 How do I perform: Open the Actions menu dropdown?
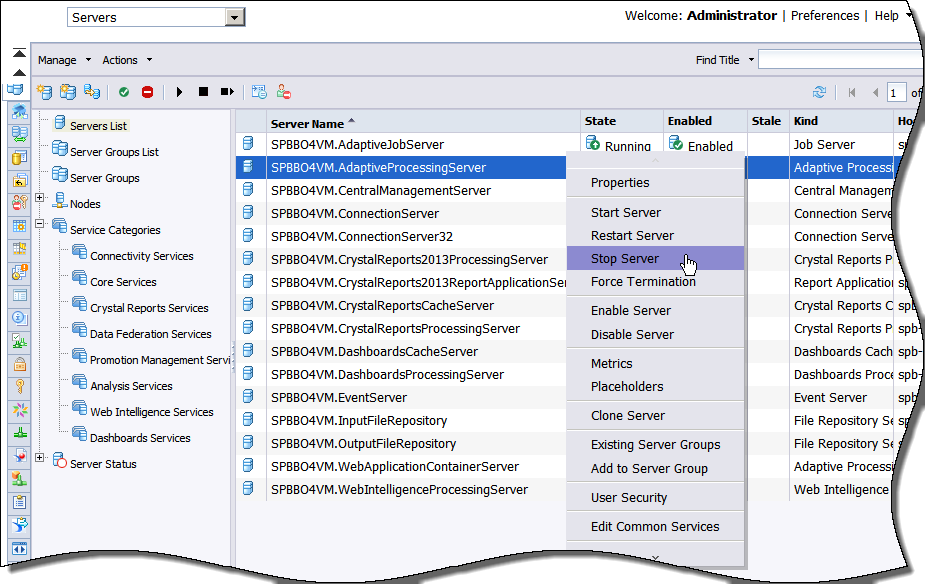pos(127,60)
